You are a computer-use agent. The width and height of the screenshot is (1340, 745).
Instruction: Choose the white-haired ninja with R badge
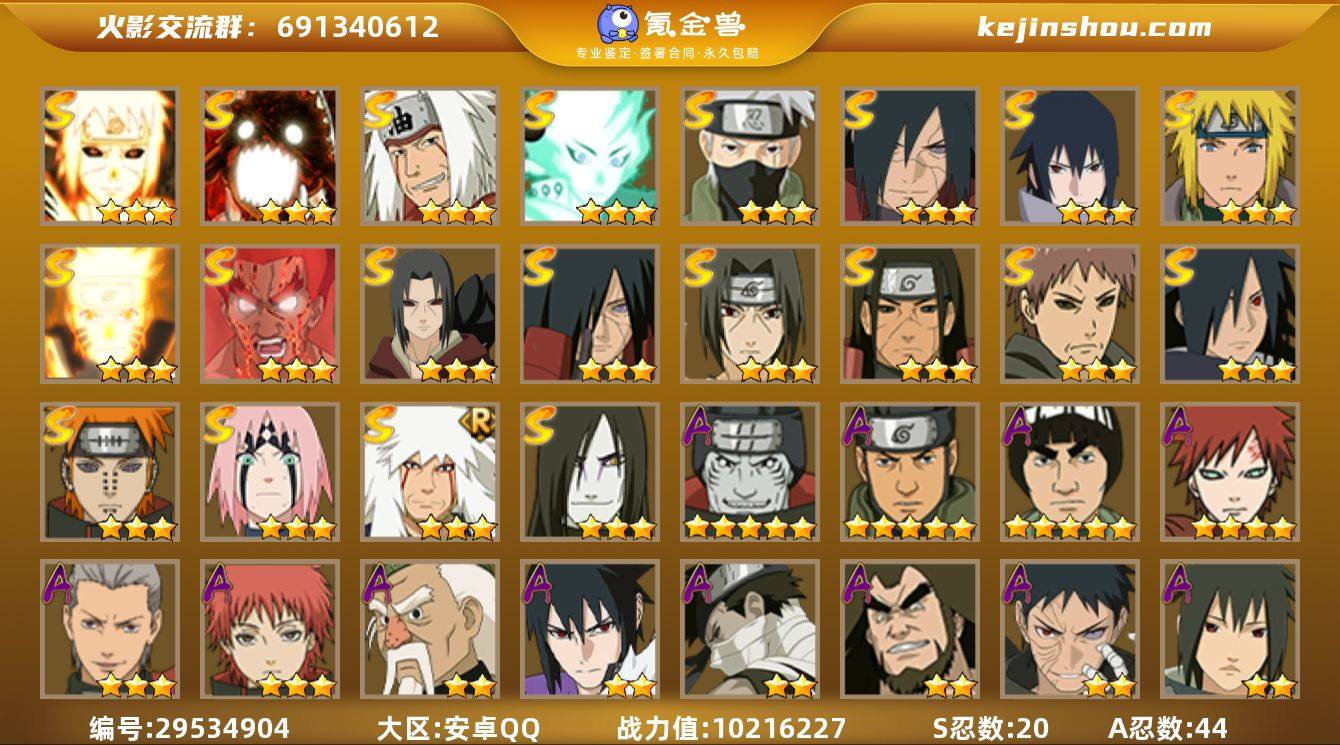tap(429, 472)
